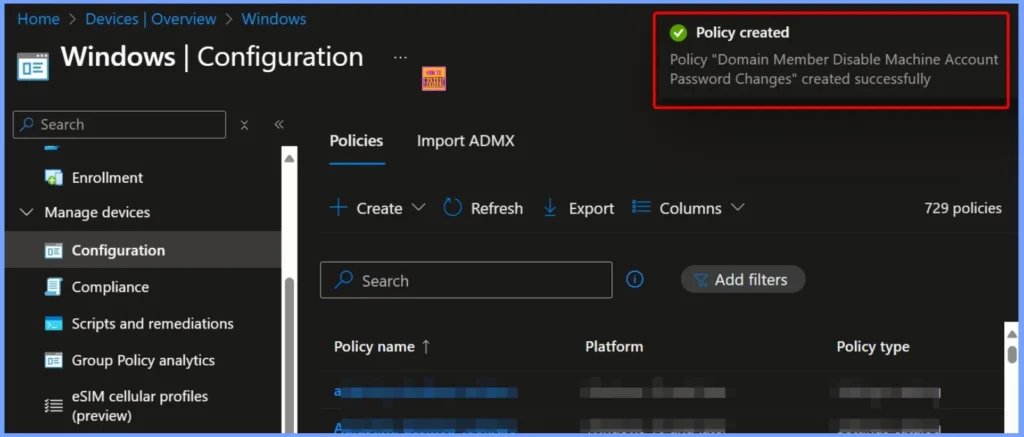Click the info icon beside policy search
Viewport: 1024px width, 437px height.
pos(634,280)
